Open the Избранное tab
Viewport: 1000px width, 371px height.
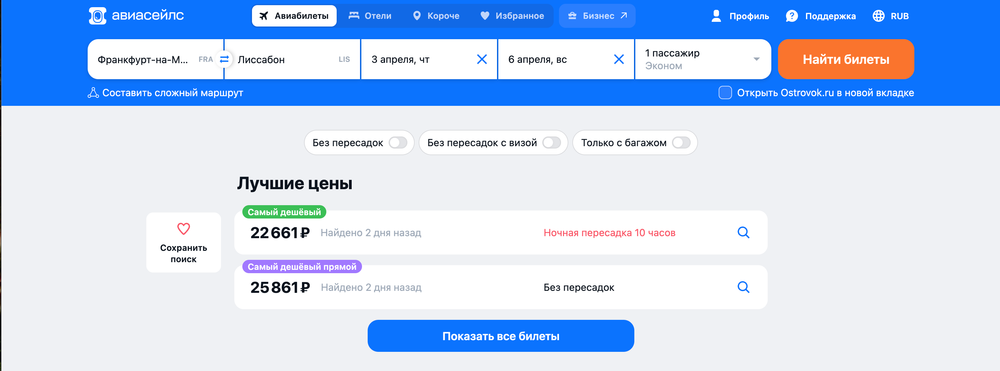tap(512, 16)
